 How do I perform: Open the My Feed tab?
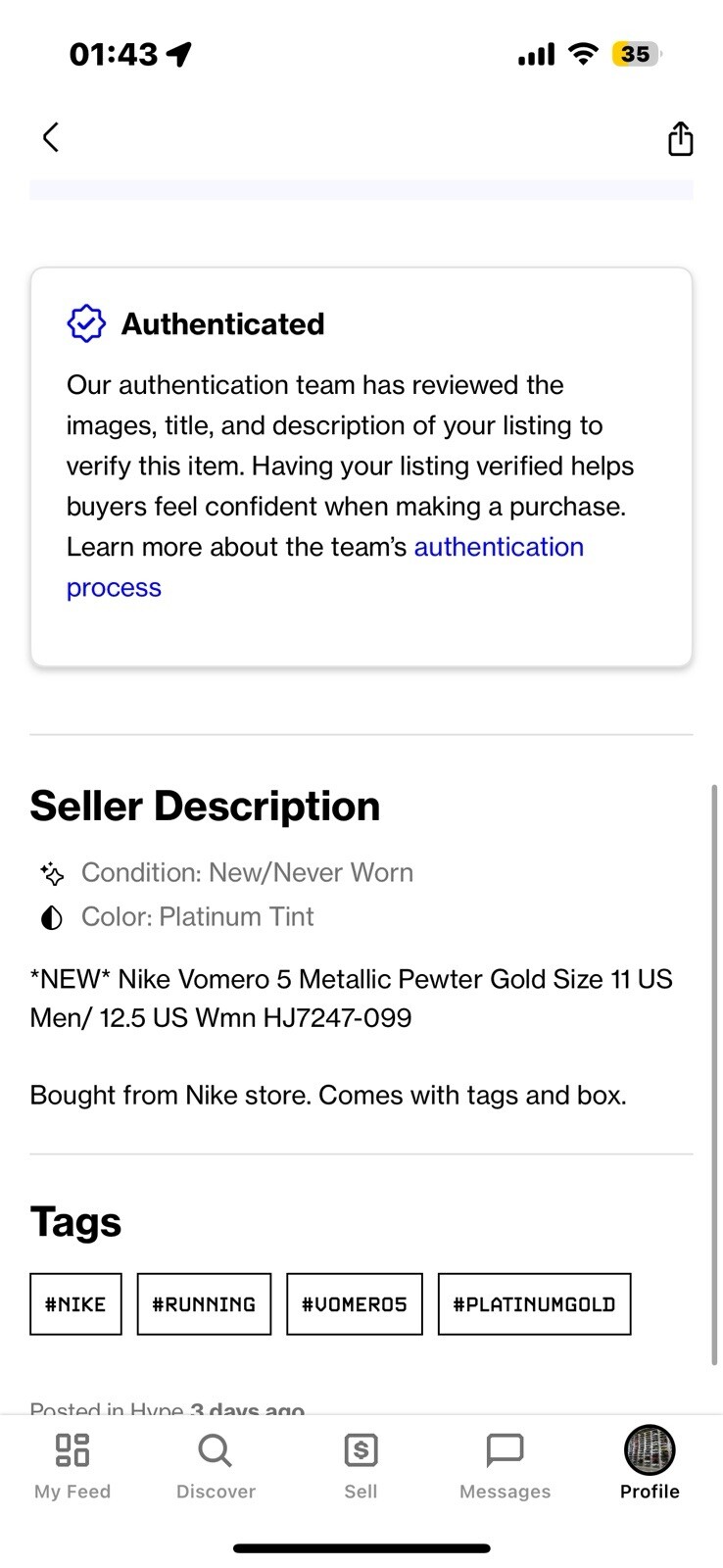pos(72,1466)
